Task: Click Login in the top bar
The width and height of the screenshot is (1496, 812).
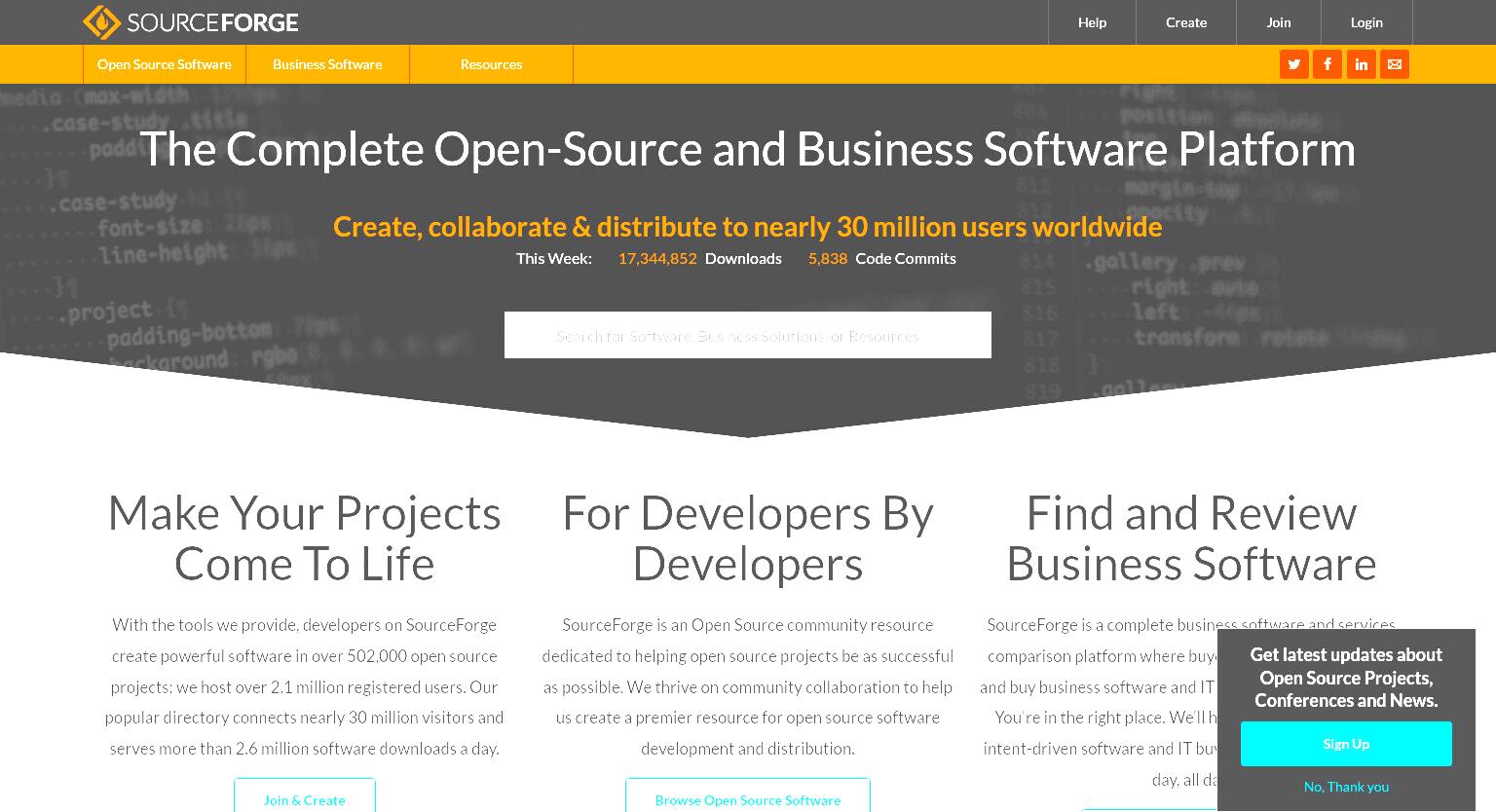Action: [1366, 22]
